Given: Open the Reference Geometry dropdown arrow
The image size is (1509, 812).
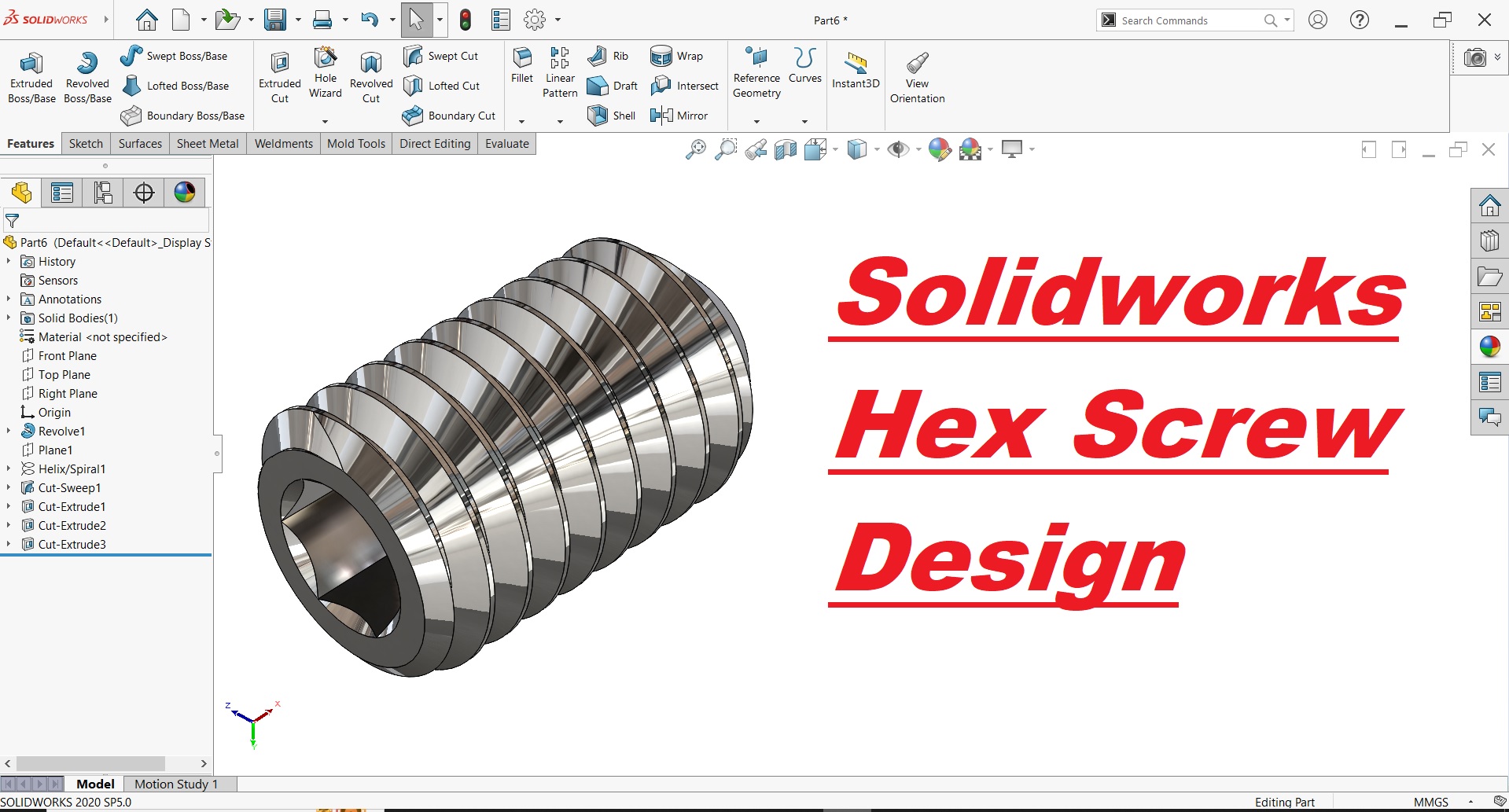Looking at the screenshot, I should (756, 122).
